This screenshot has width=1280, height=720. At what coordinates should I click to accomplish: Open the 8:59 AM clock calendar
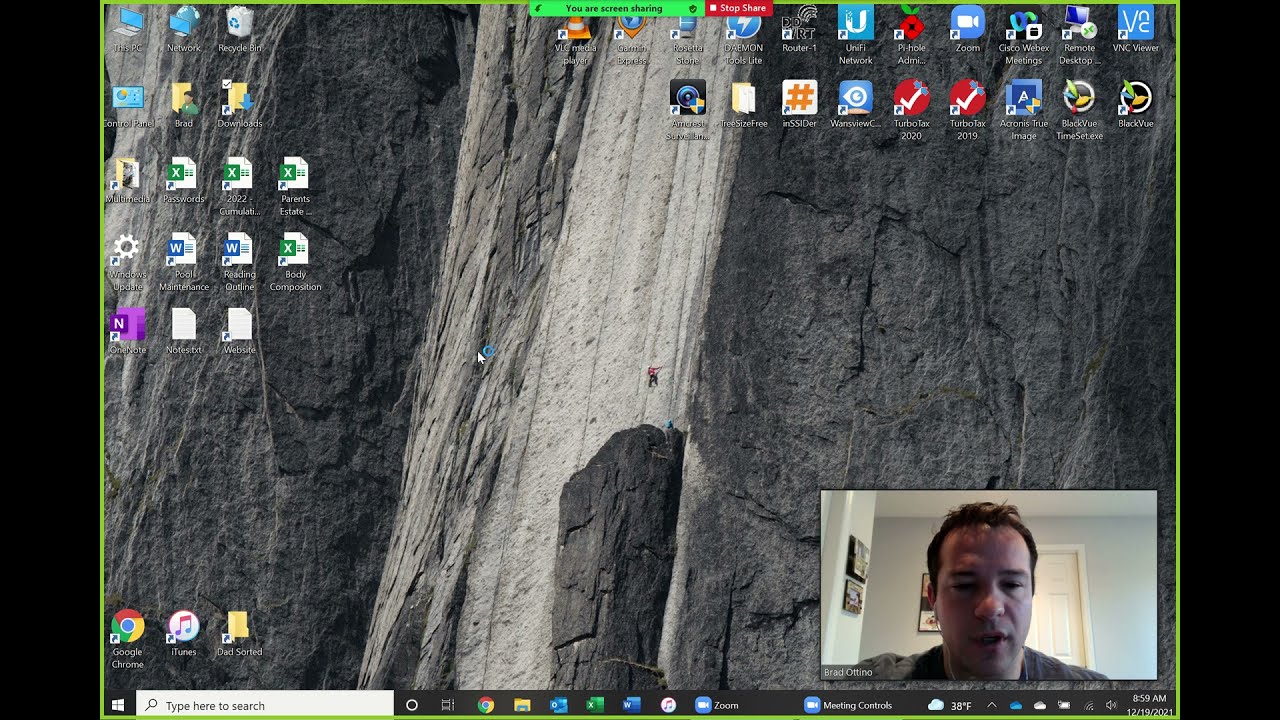click(1150, 705)
